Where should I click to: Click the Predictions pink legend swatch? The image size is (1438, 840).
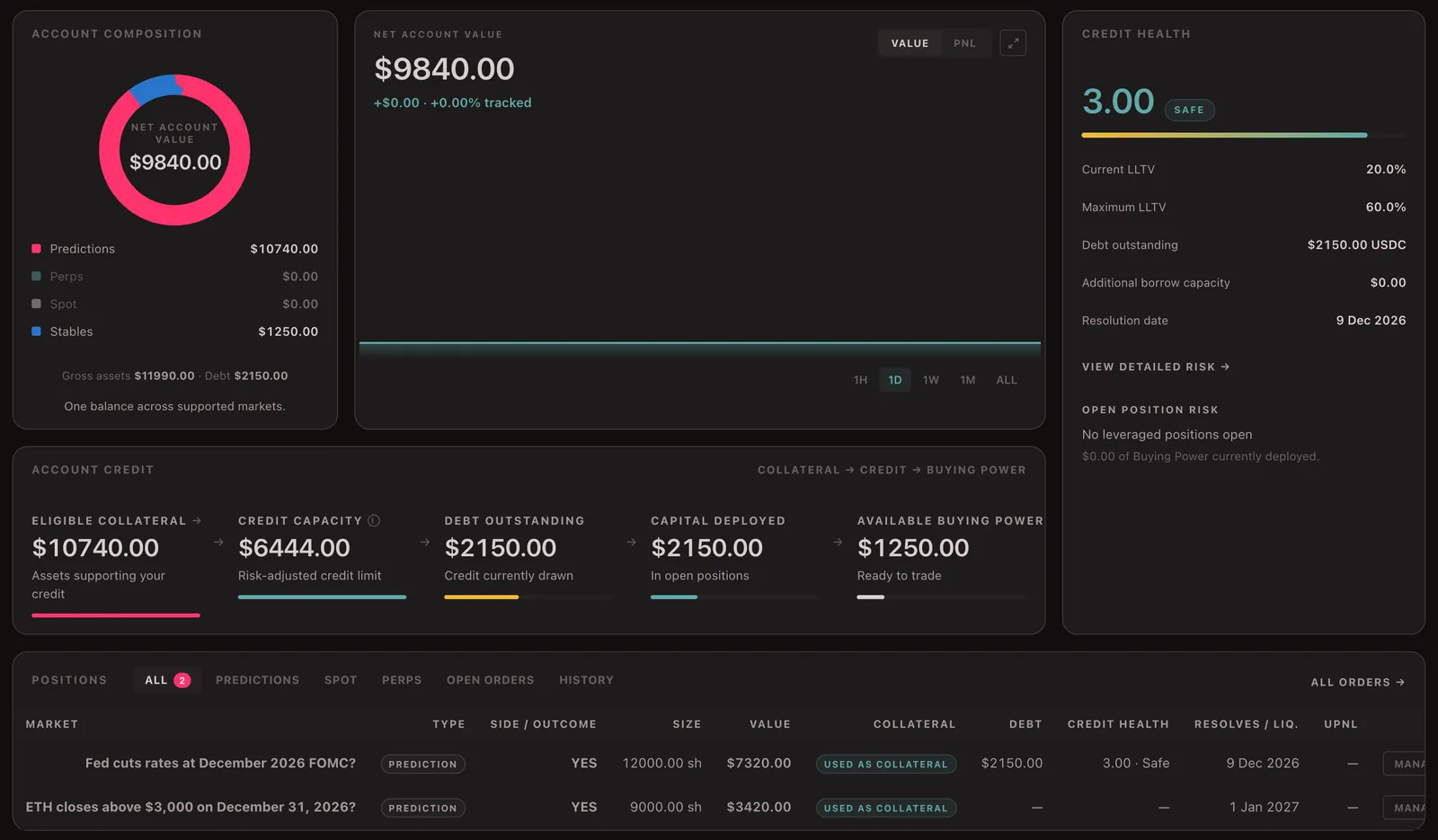[x=36, y=249]
